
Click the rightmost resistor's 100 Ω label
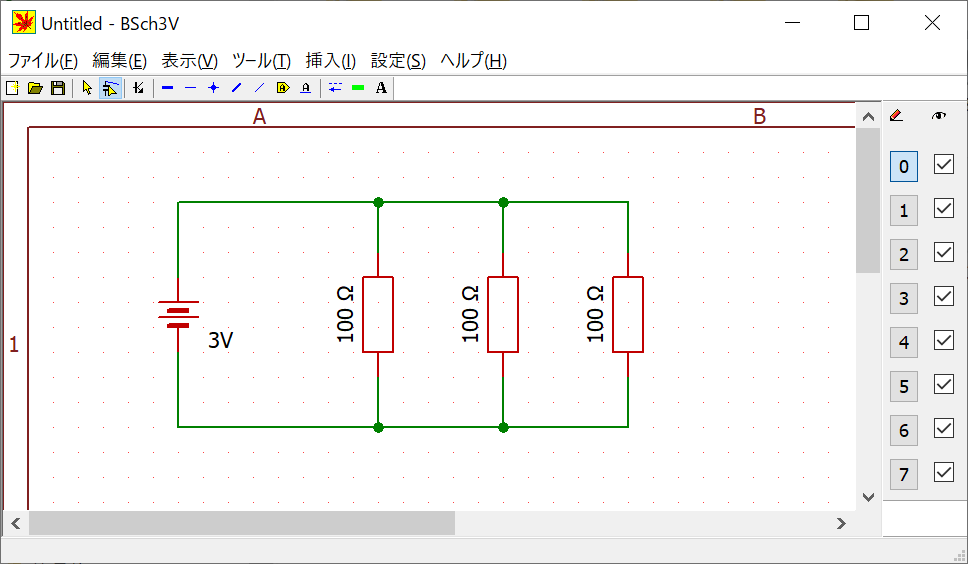point(595,313)
